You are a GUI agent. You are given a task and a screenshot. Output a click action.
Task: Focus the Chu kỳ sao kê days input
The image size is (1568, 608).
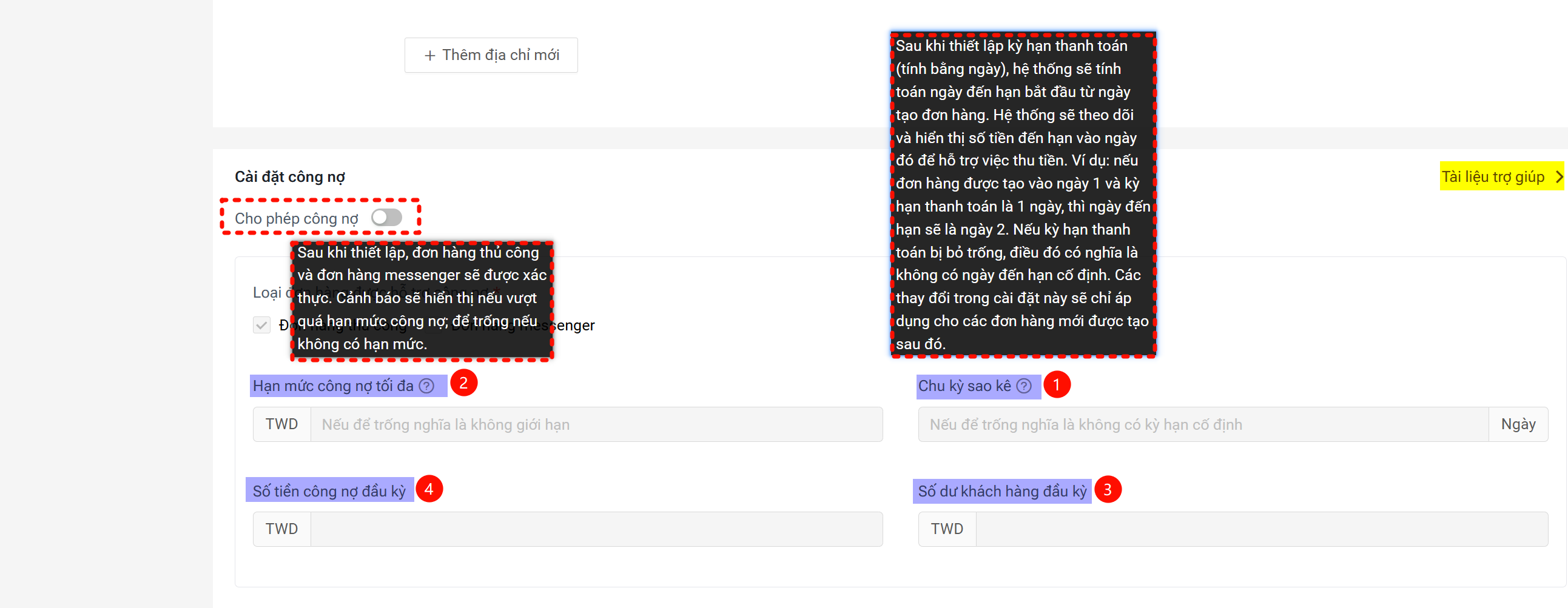pos(1203,424)
